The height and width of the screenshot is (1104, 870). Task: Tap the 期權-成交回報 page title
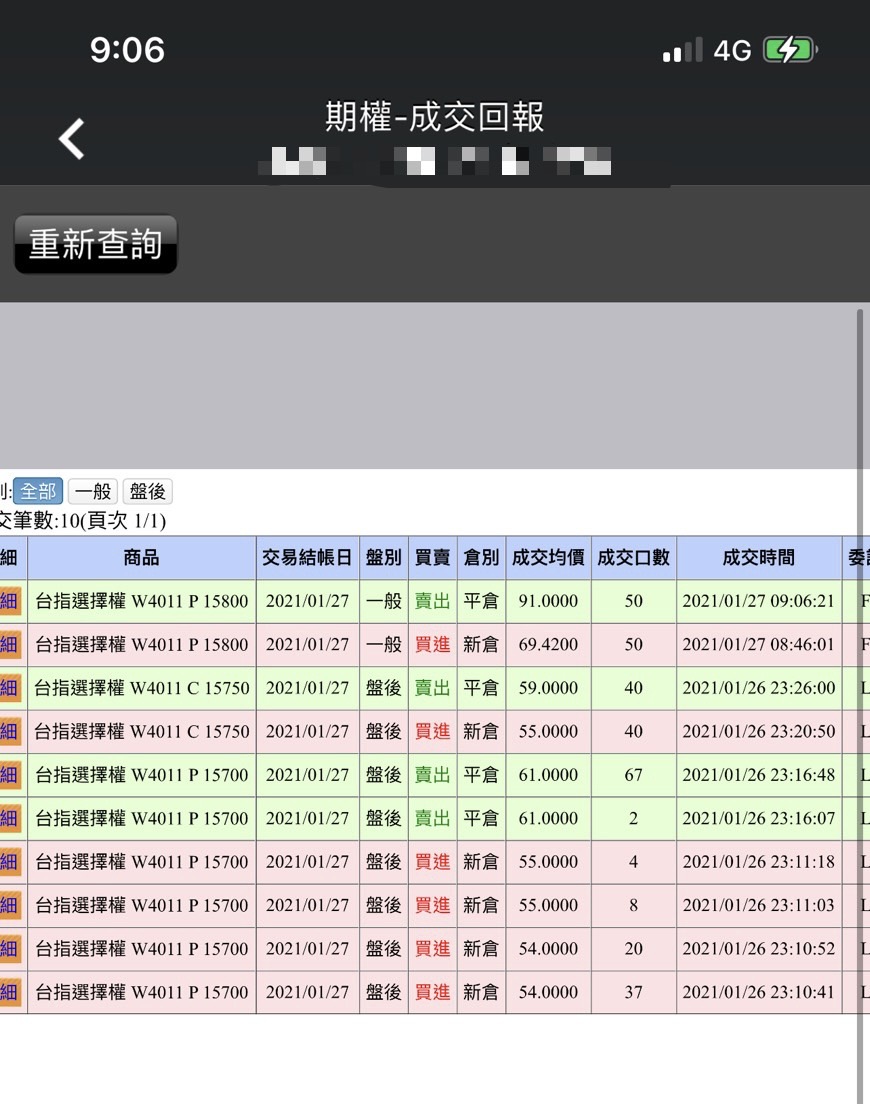(435, 117)
